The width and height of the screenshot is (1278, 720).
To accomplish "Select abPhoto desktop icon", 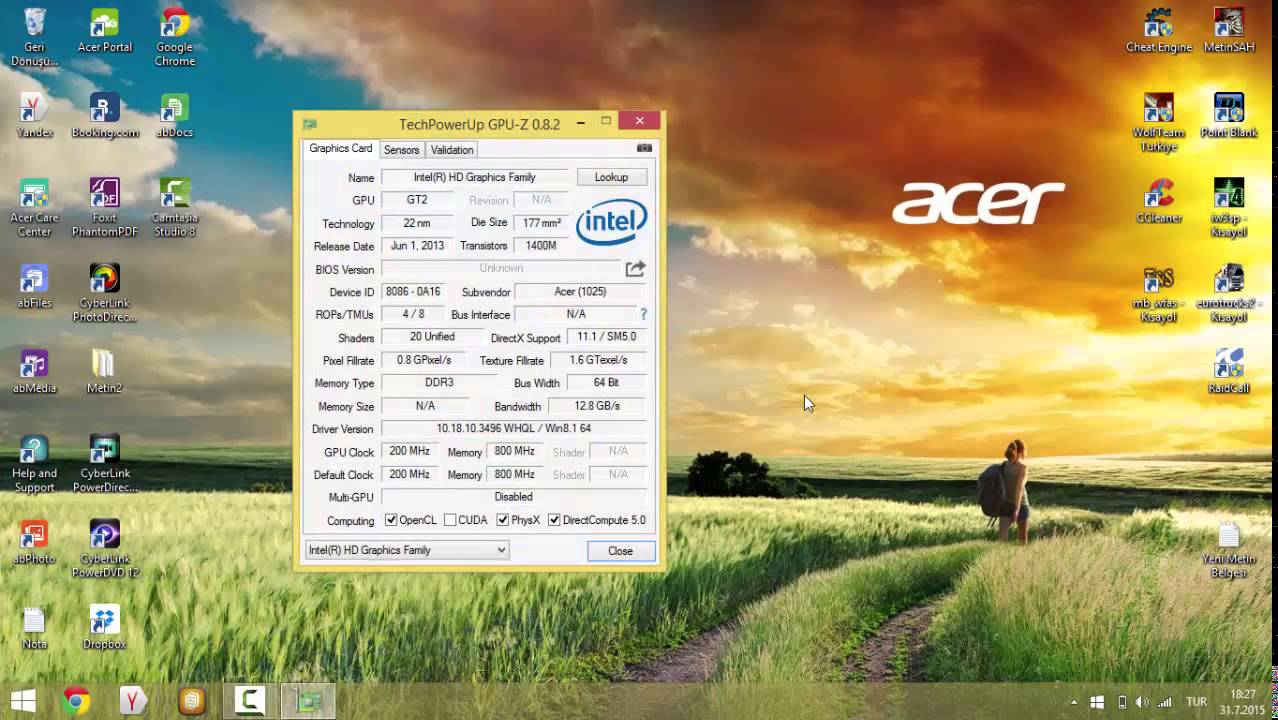I will click(x=35, y=542).
